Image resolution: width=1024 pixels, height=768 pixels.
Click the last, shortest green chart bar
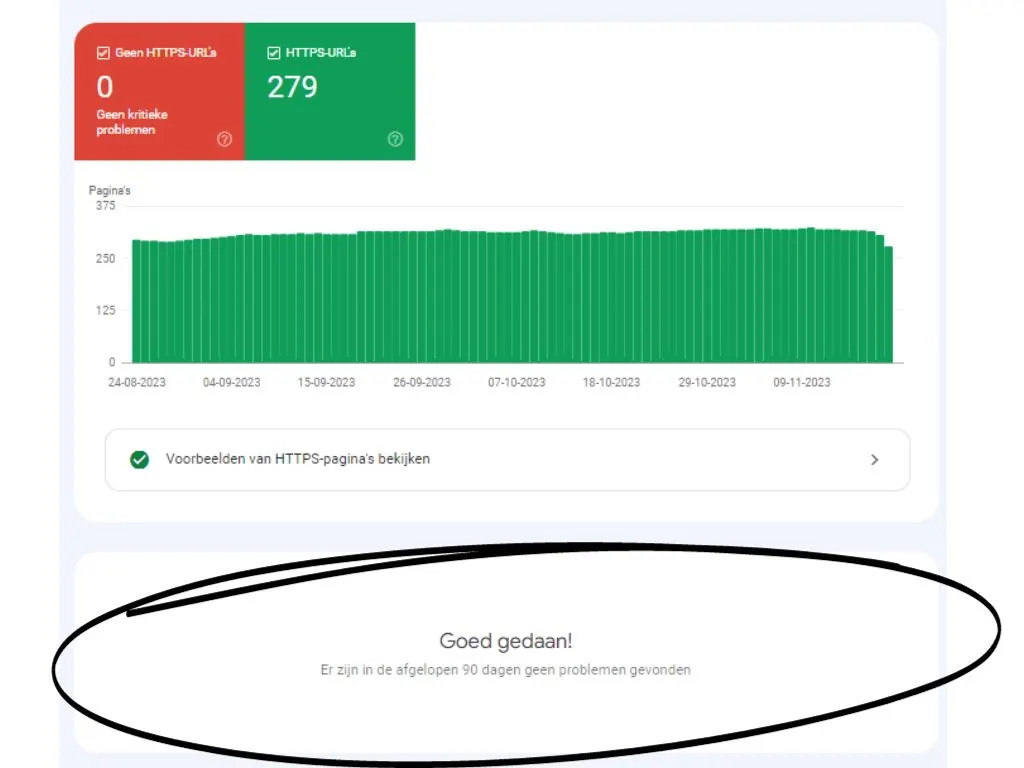tap(889, 304)
